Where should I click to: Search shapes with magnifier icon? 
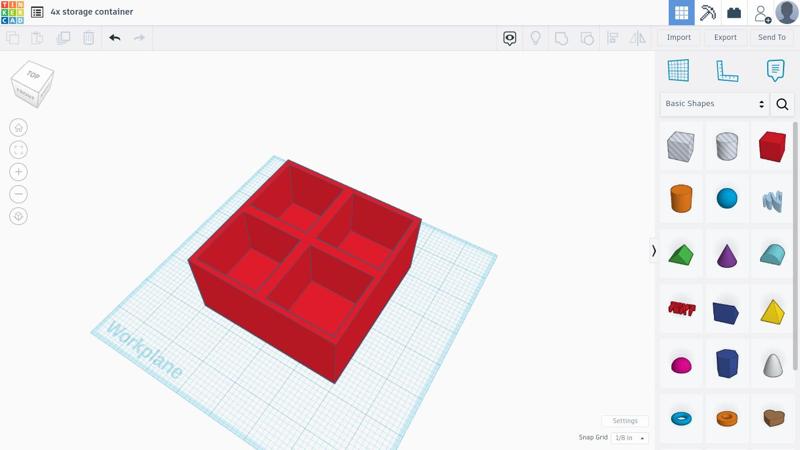tap(782, 104)
